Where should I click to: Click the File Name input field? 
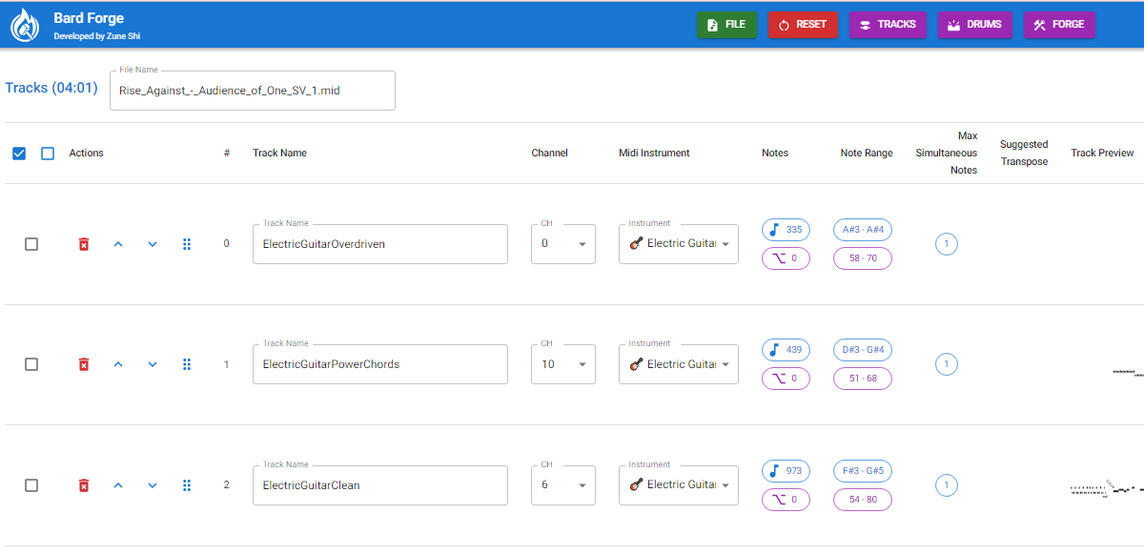click(x=252, y=91)
